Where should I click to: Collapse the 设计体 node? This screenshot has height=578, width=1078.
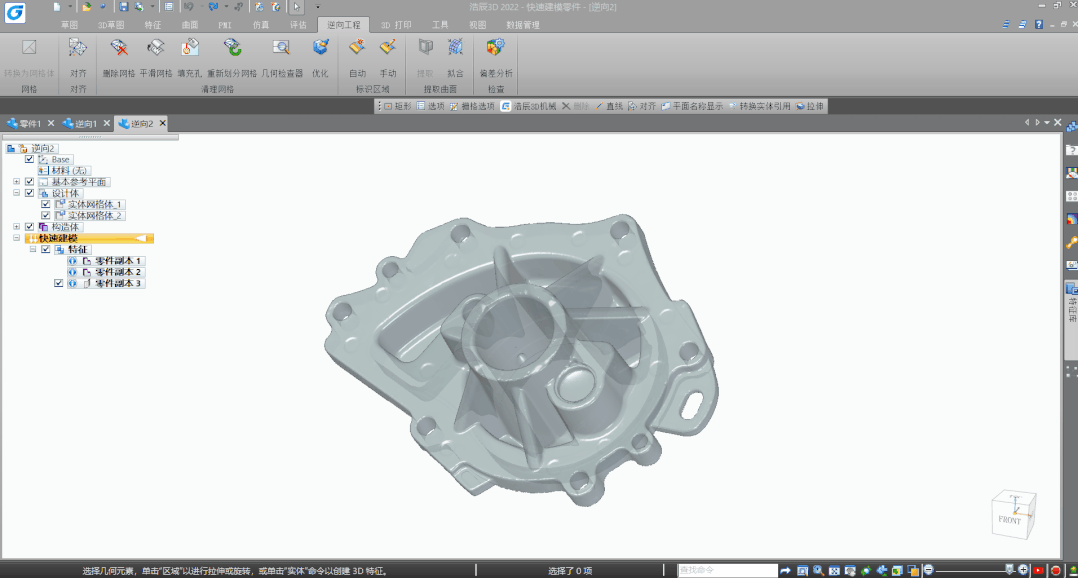point(16,192)
